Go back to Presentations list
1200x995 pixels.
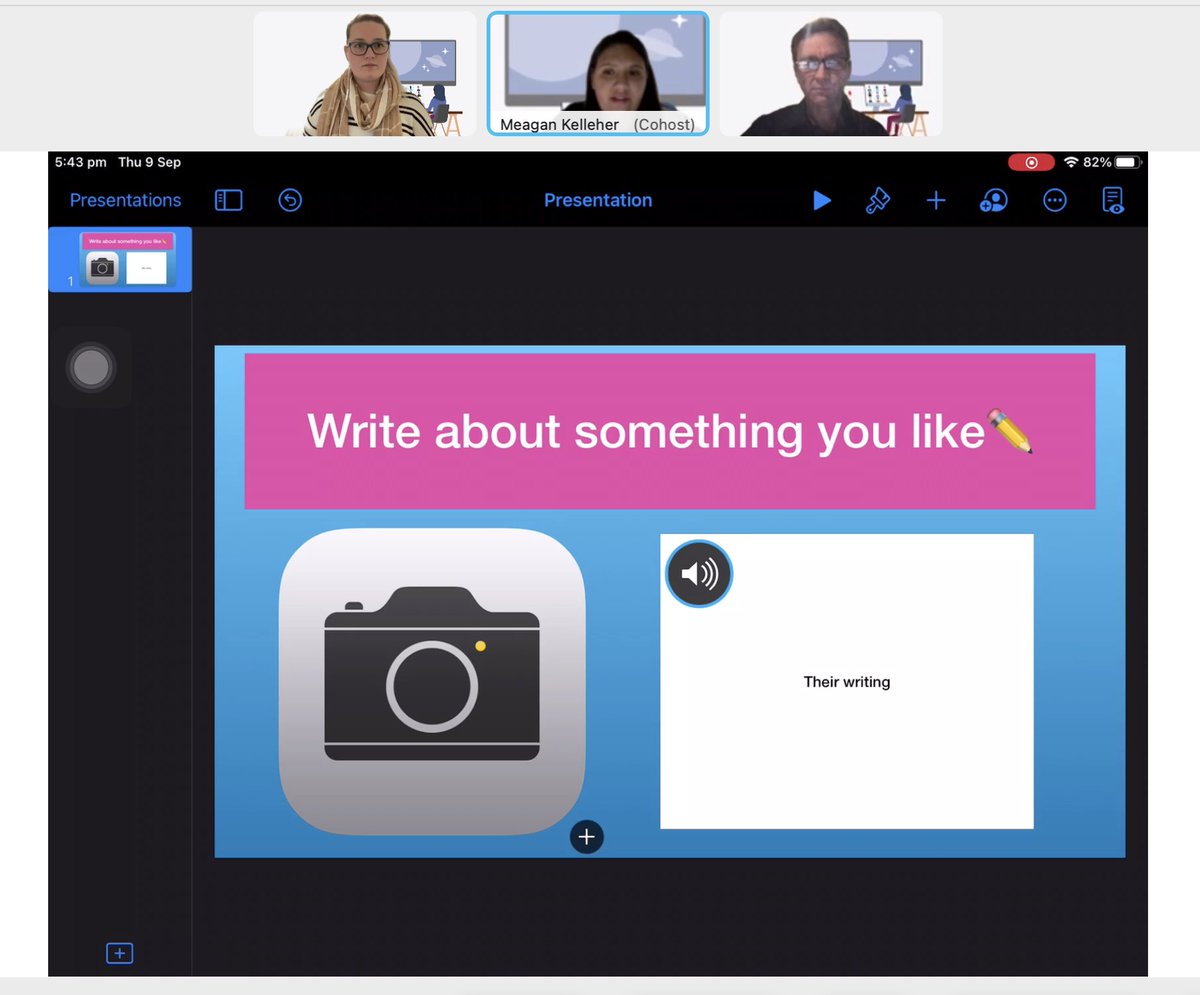[125, 200]
